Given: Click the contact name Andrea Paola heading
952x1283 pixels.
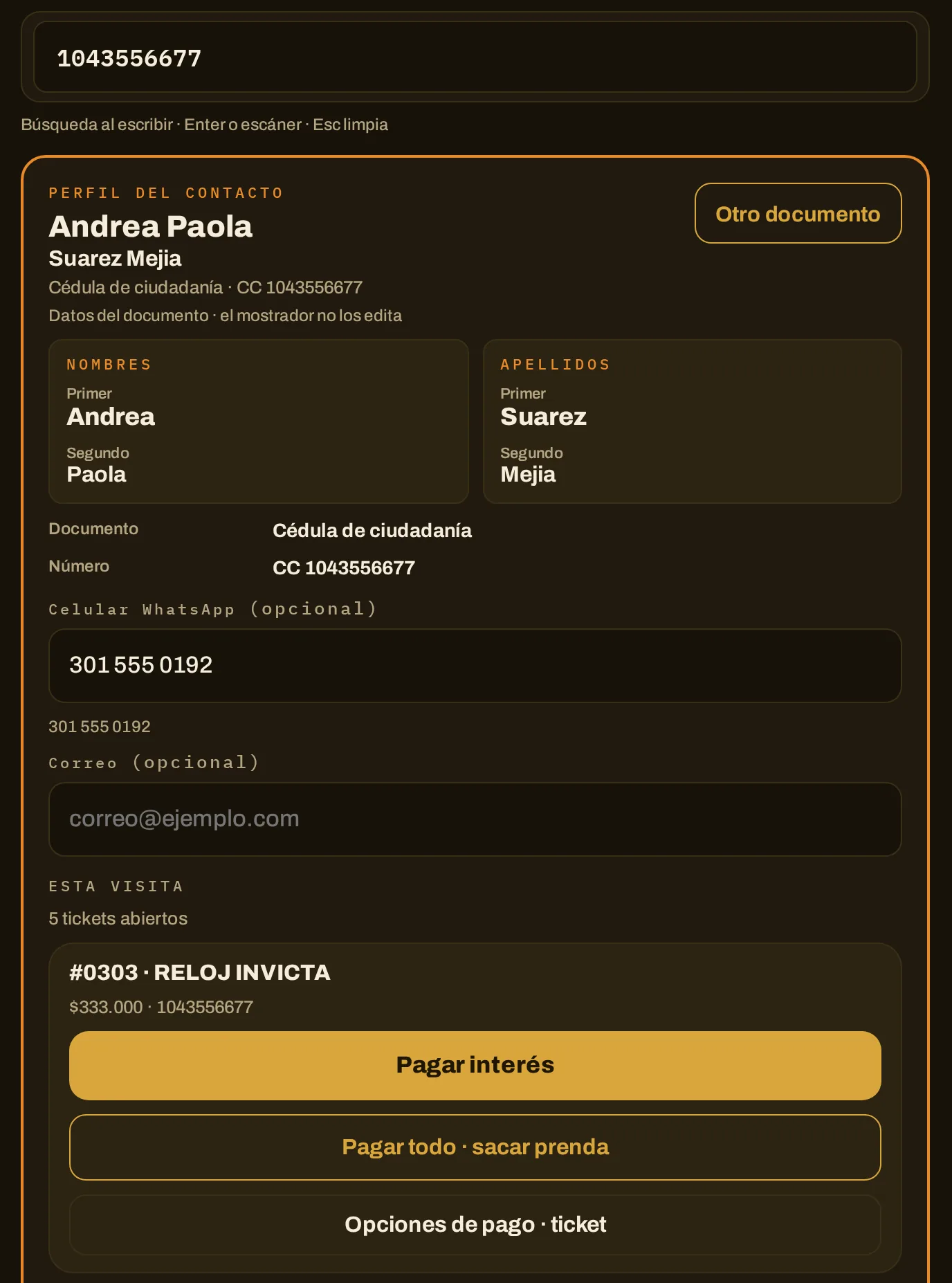Looking at the screenshot, I should 150,226.
